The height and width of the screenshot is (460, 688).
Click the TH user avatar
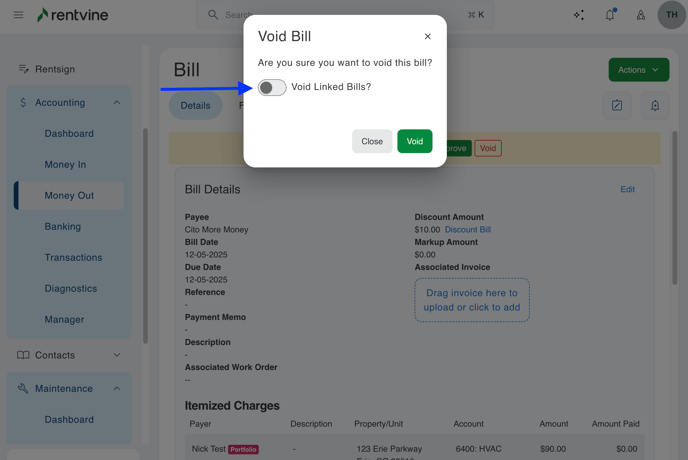(671, 15)
